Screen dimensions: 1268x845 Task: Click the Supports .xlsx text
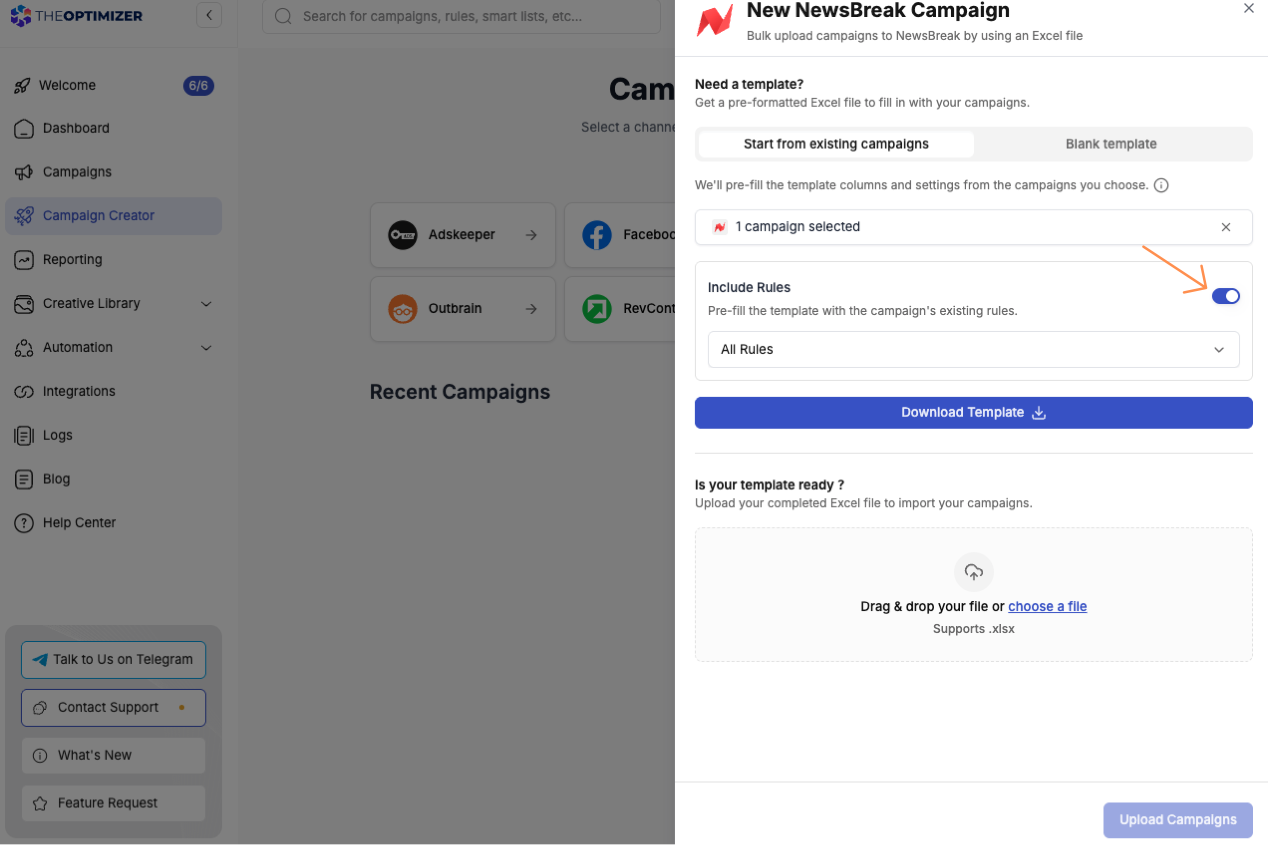coord(974,629)
